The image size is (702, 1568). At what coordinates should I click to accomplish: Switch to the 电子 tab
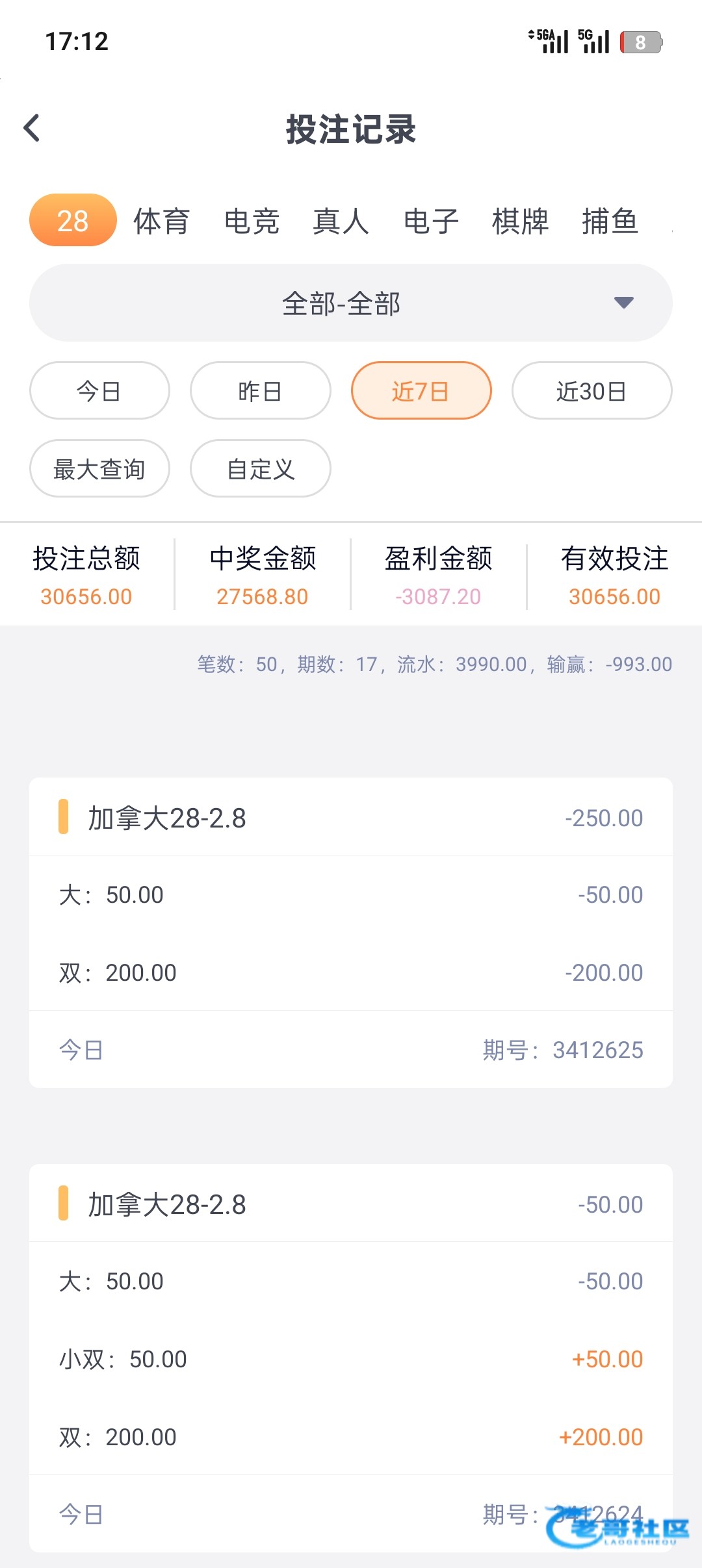coord(431,221)
